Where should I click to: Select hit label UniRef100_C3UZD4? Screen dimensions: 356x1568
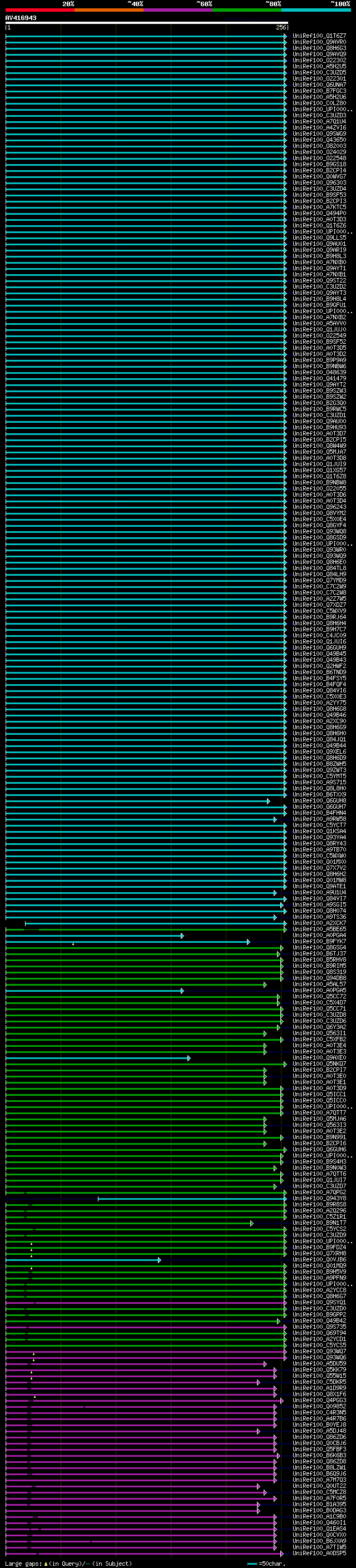point(319,189)
